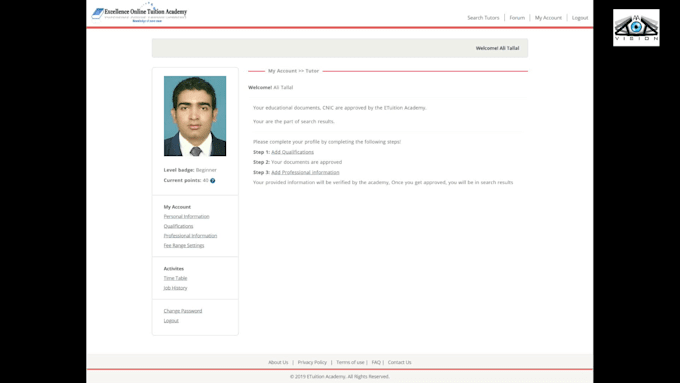Click the 'Step 2: Your documents are approved' text
The image size is (680, 383).
pos(298,162)
